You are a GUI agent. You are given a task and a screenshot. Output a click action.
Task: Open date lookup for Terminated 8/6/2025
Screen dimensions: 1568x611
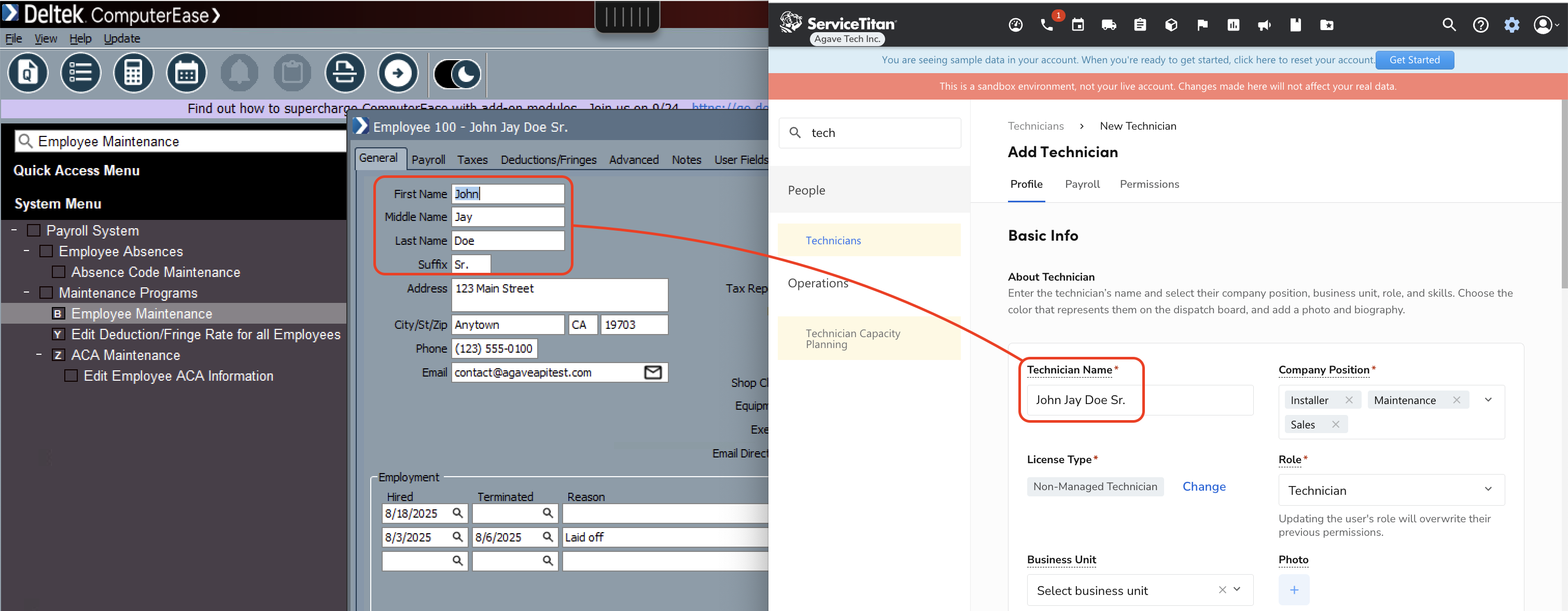pos(547,537)
